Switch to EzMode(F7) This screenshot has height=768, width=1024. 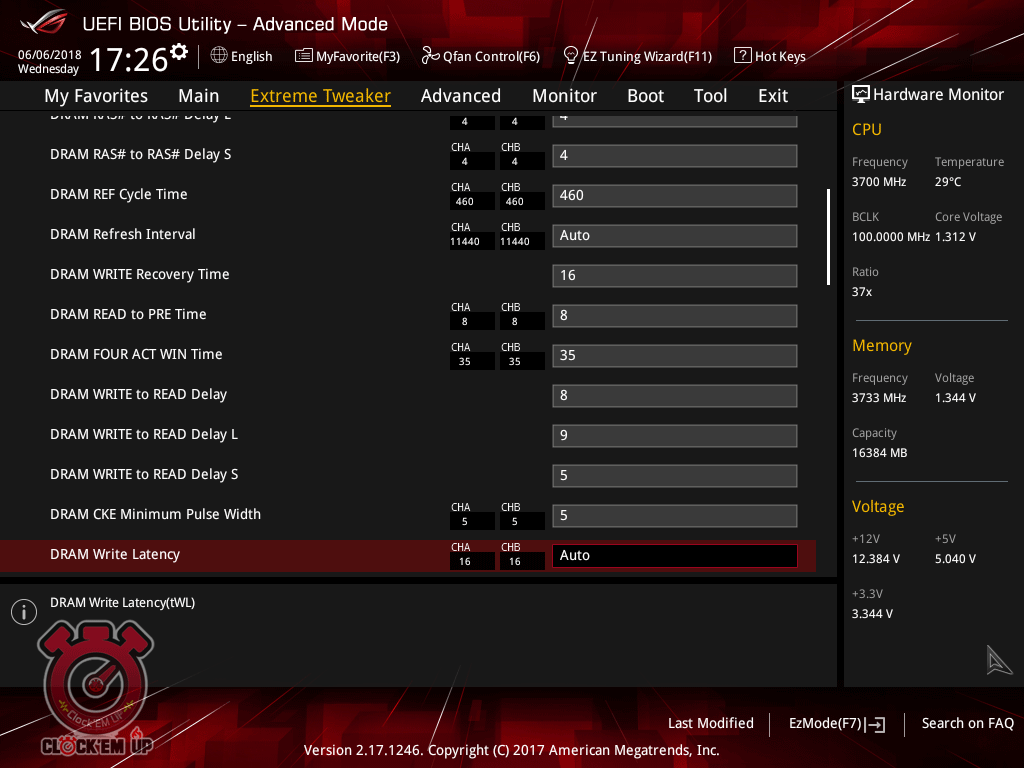coord(836,723)
